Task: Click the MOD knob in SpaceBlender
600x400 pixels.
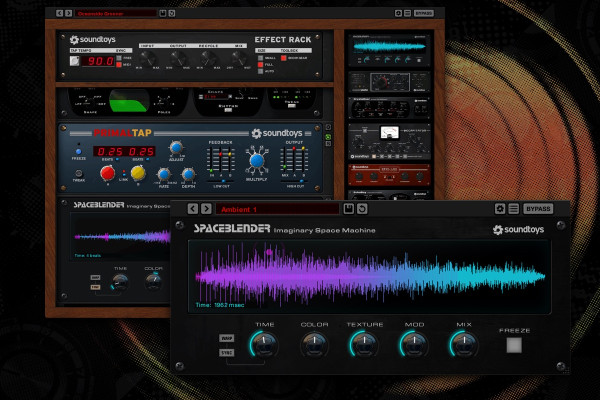Action: (414, 344)
